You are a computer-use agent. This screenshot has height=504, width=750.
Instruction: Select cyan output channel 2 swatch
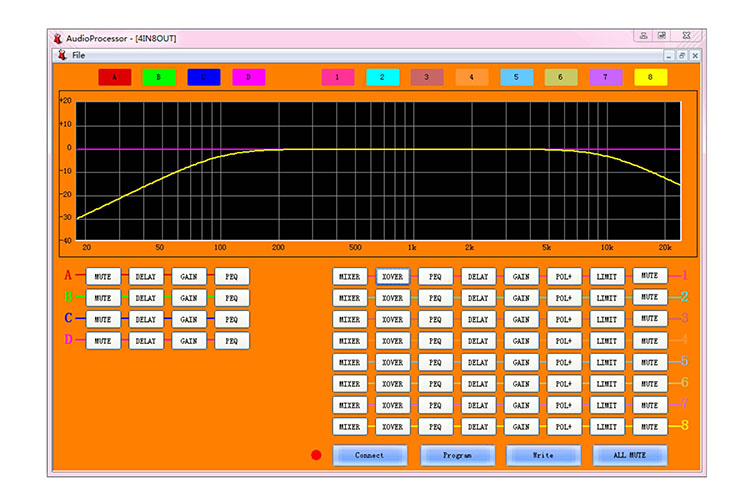point(382,77)
